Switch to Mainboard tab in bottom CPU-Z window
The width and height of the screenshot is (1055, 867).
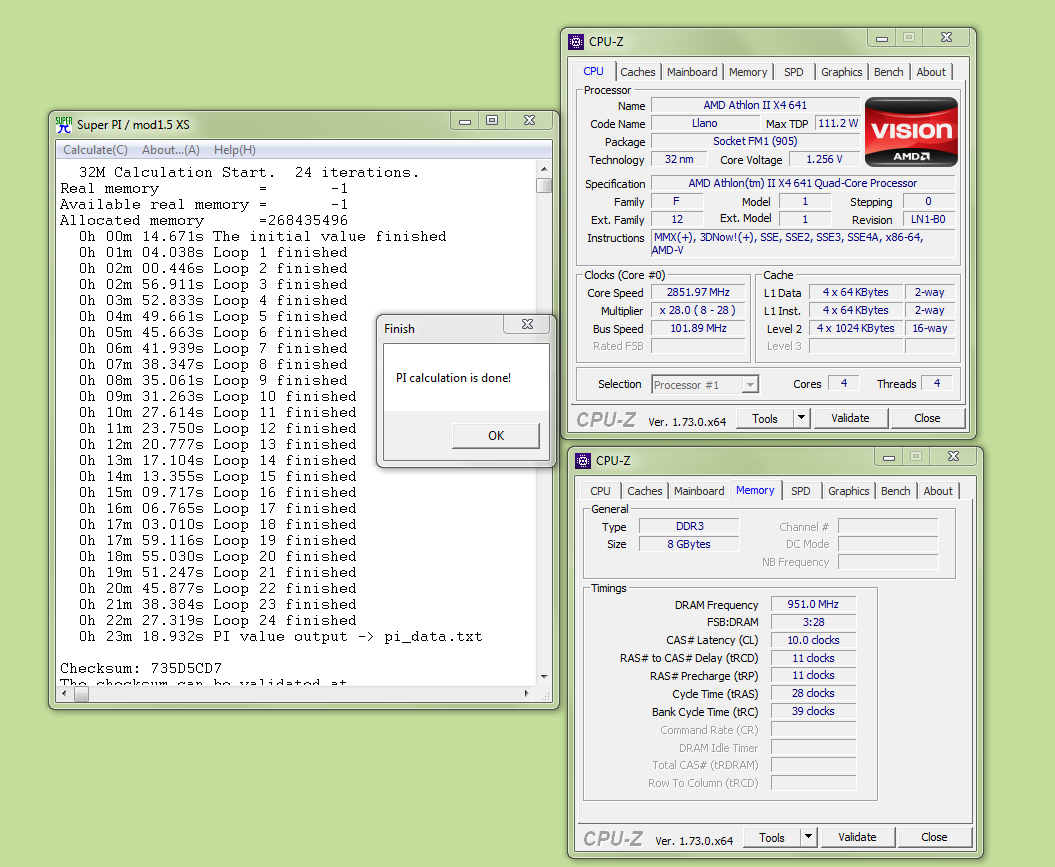[699, 491]
